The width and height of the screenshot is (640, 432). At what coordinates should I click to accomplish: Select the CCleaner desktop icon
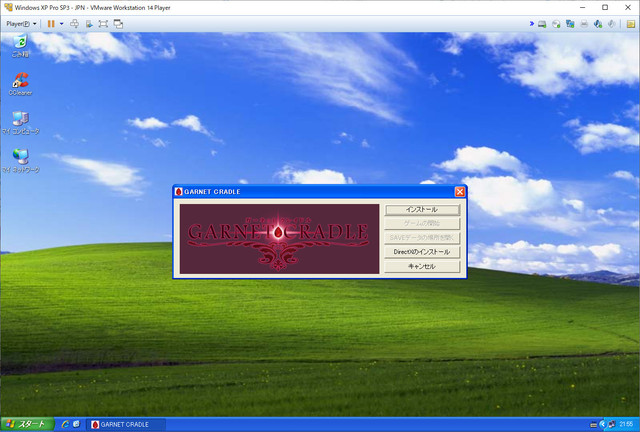tap(20, 84)
